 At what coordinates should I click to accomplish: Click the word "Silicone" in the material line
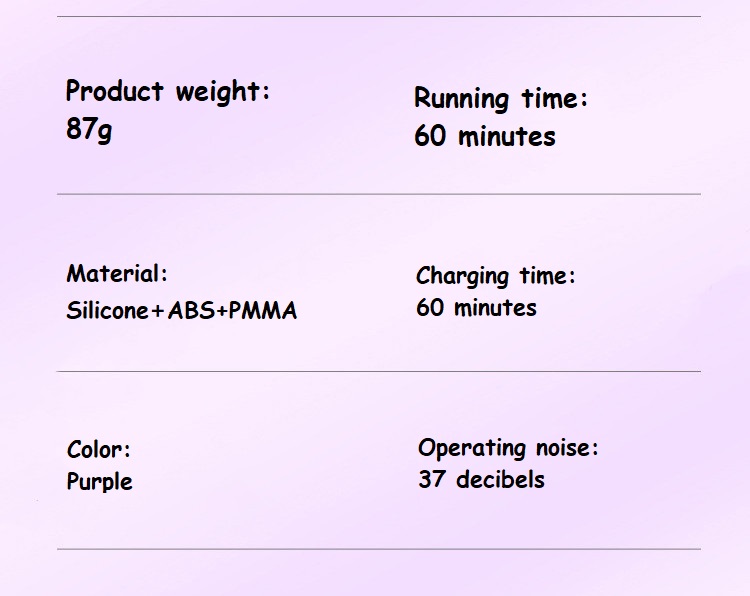point(107,310)
